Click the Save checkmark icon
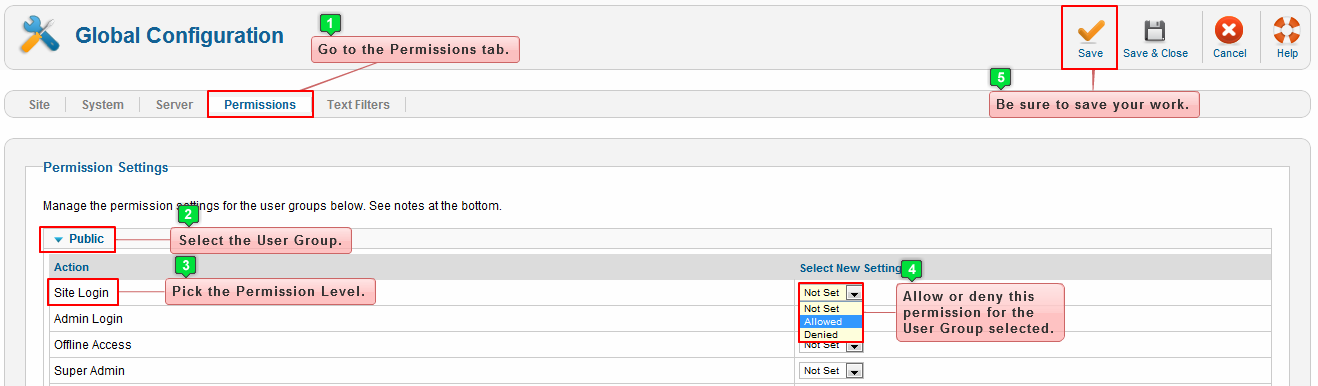The height and width of the screenshot is (386, 1318). (1090, 30)
